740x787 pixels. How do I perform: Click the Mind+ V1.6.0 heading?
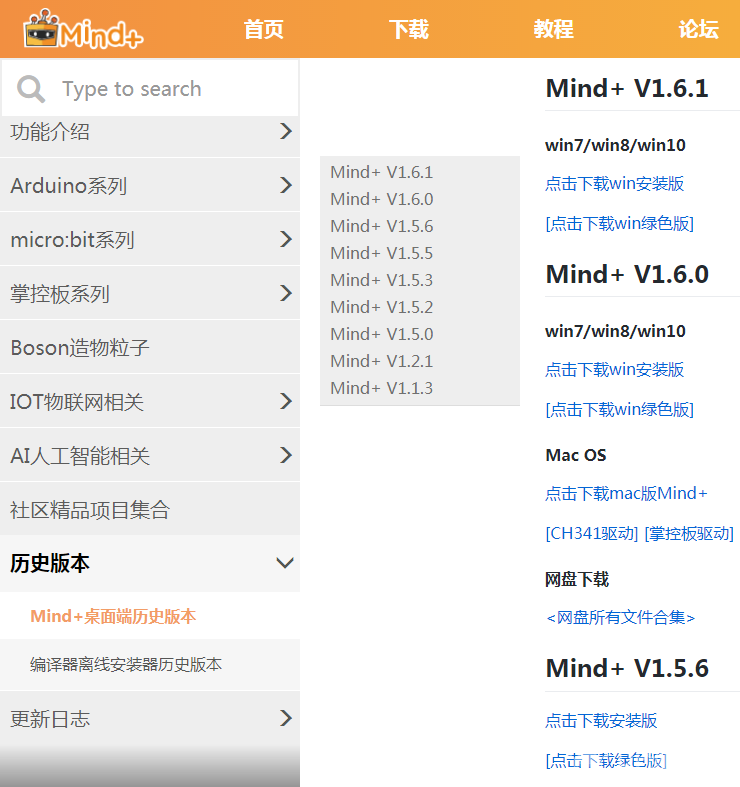tap(627, 275)
